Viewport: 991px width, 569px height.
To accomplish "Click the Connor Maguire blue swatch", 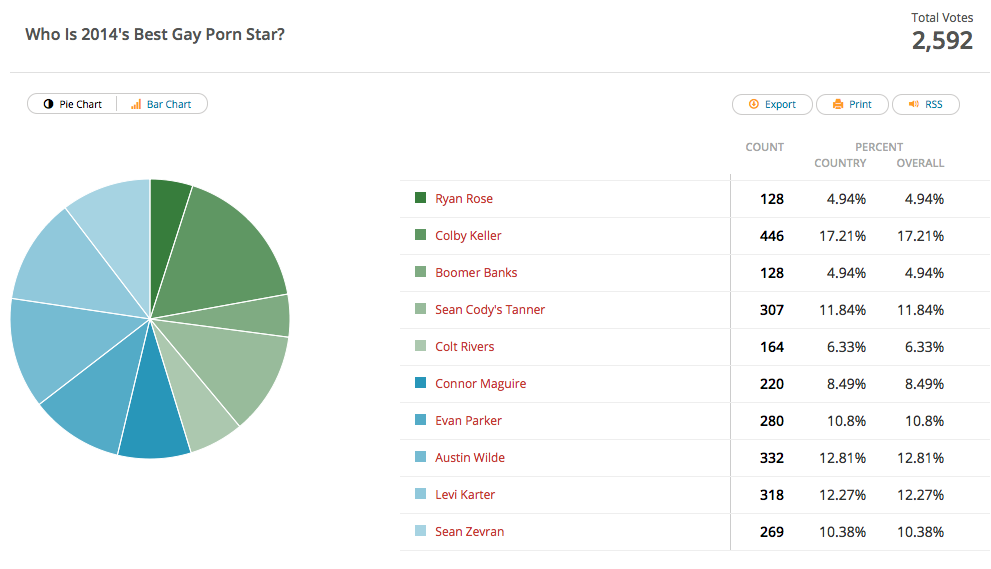I will (420, 383).
